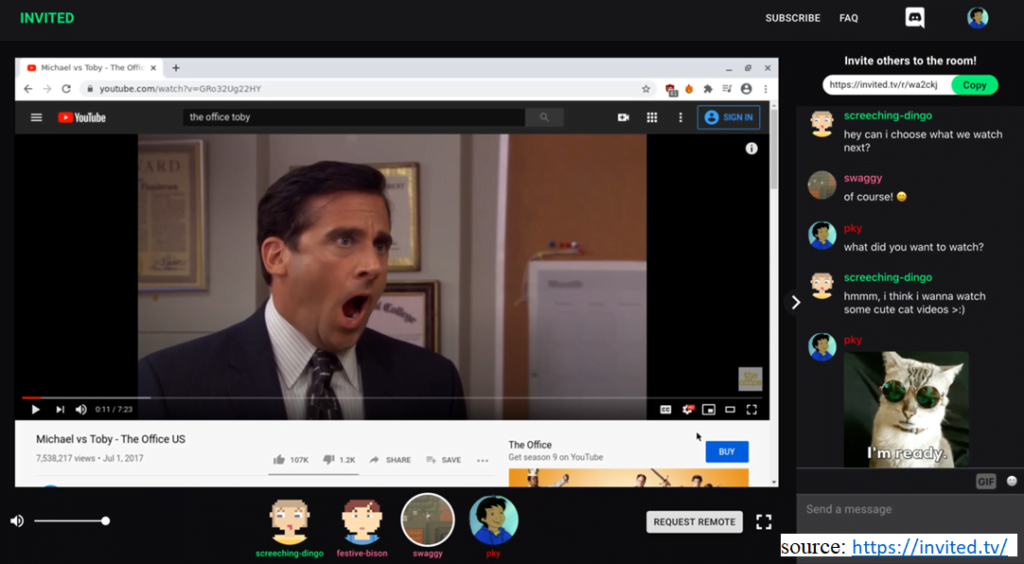
Task: Close the Michael vs Toby tab
Action: pyautogui.click(x=153, y=68)
